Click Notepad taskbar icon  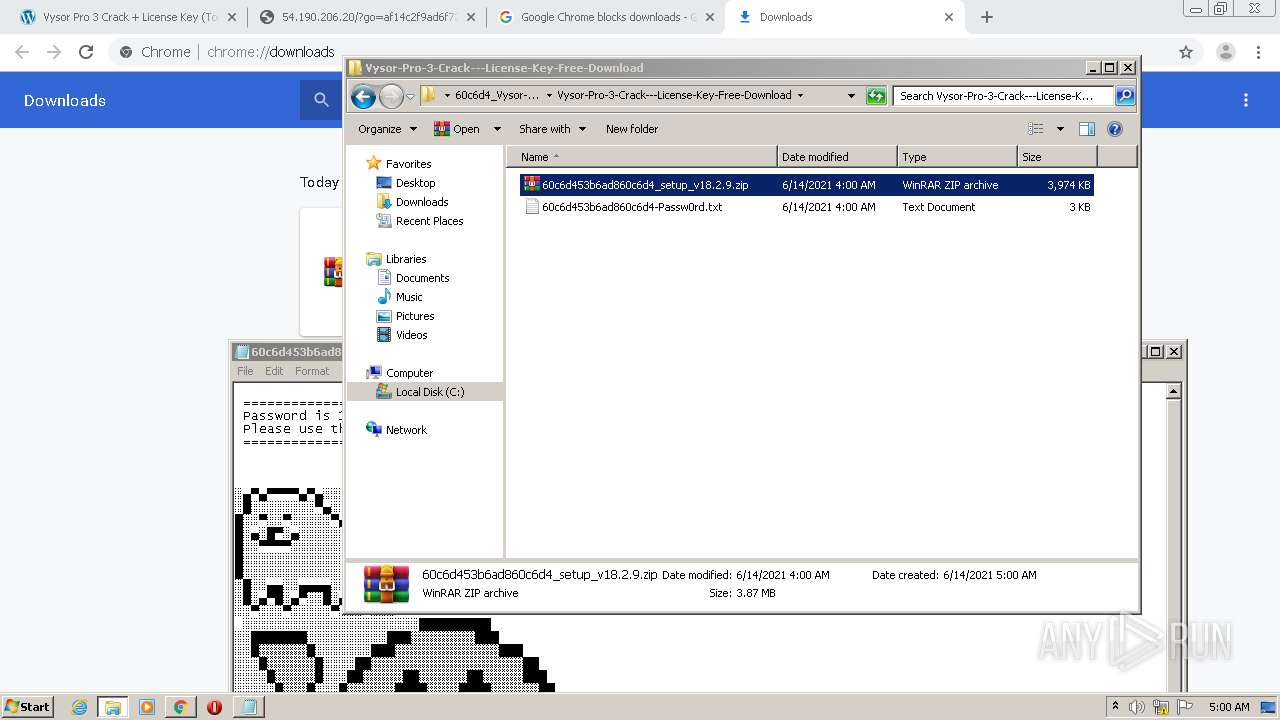248,707
